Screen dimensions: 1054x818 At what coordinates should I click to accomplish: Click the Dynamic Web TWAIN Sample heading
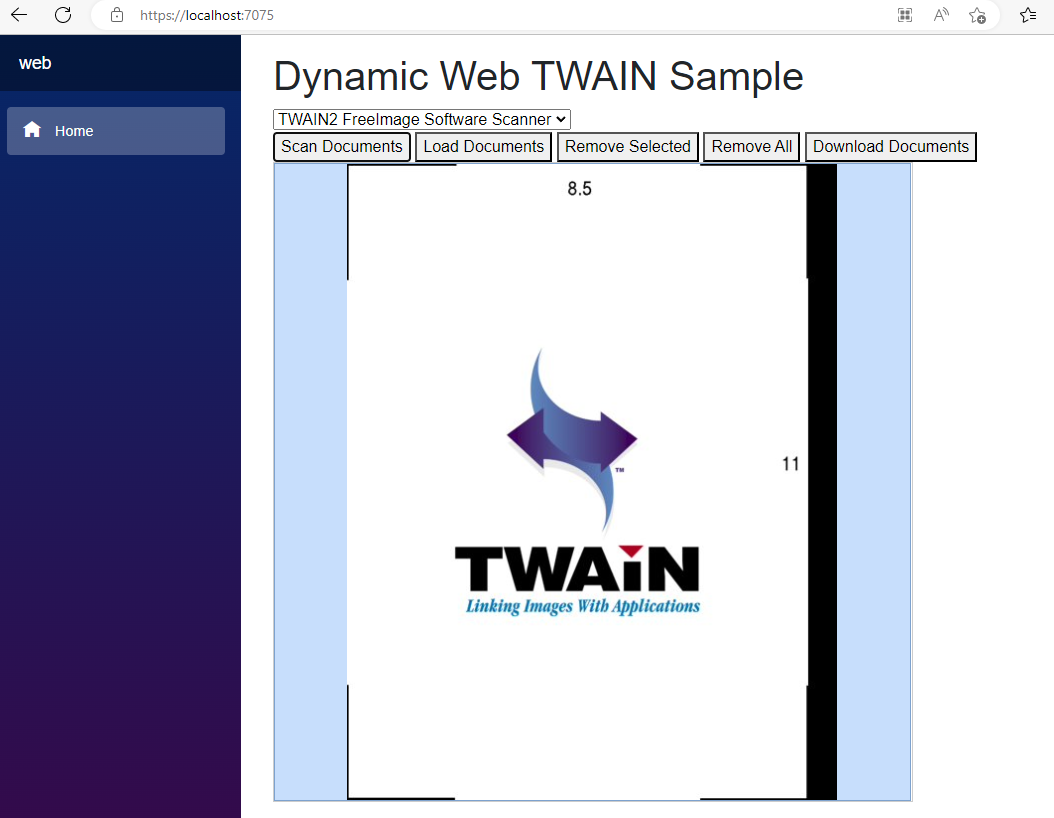coord(538,77)
